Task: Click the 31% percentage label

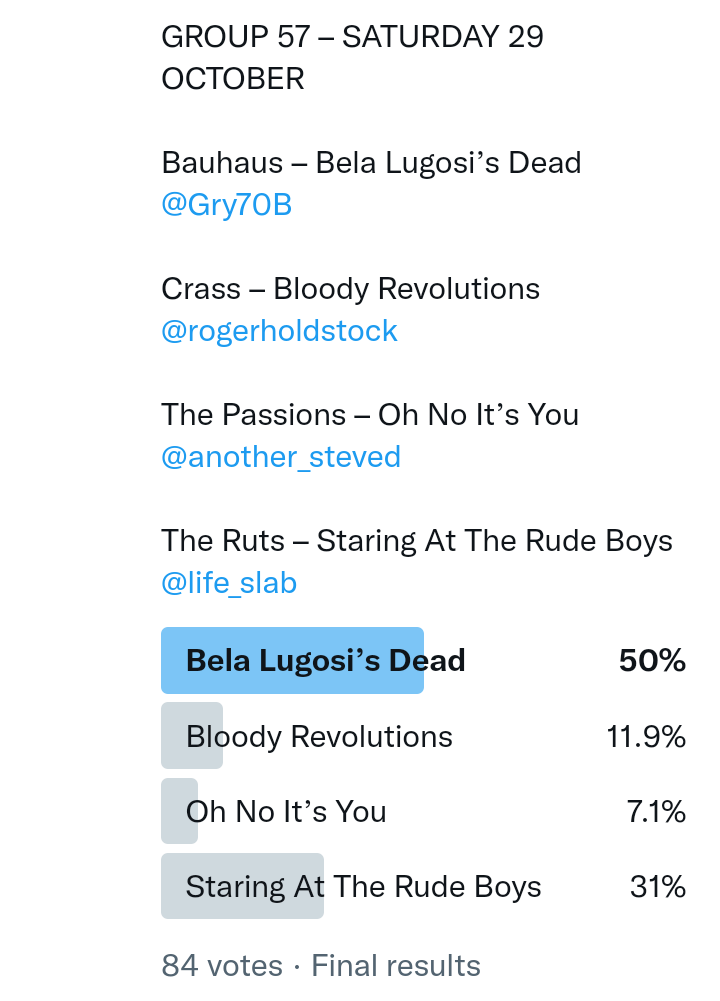Action: coord(657,886)
